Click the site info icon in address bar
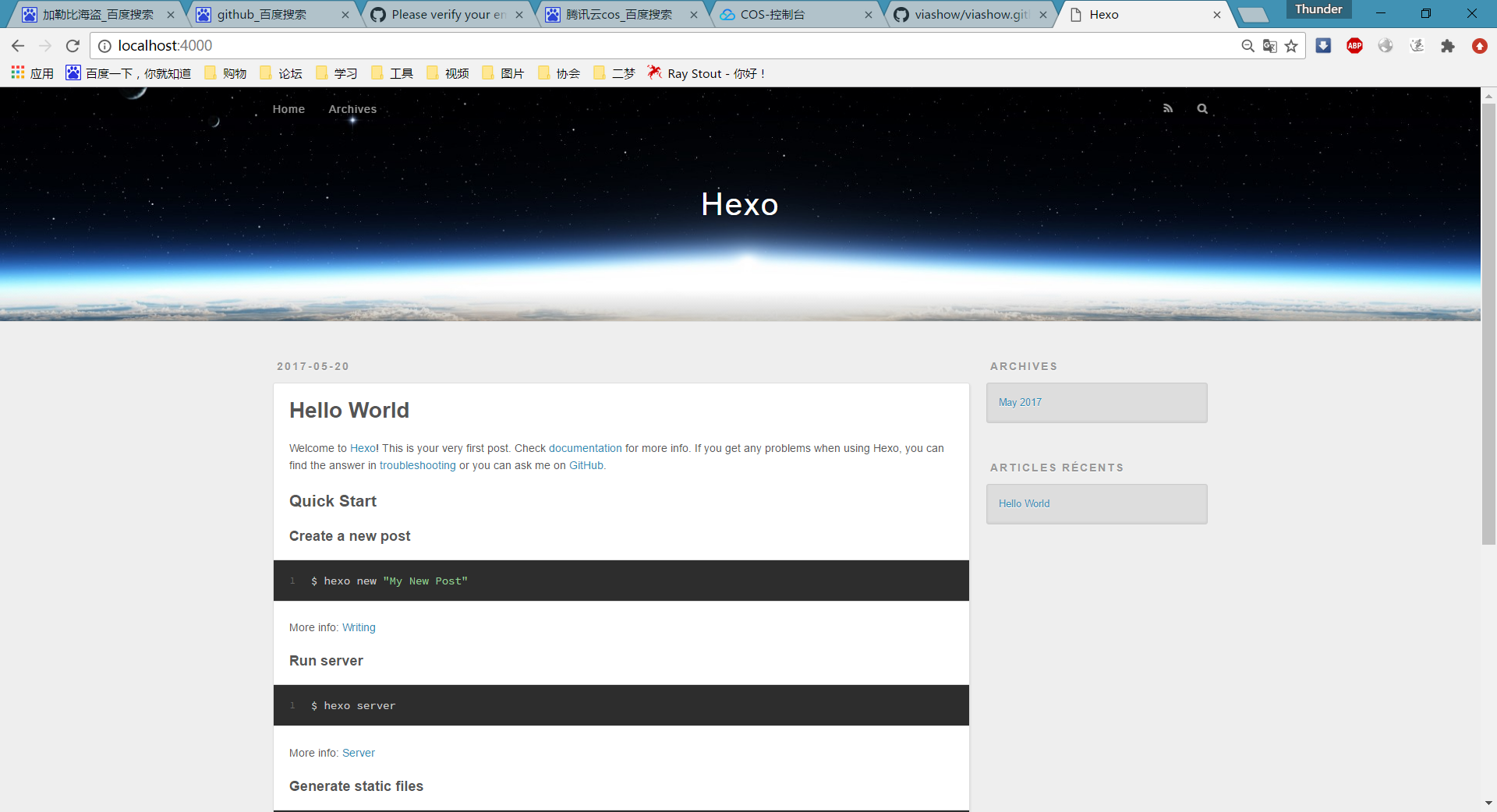1497x812 pixels. [104, 46]
